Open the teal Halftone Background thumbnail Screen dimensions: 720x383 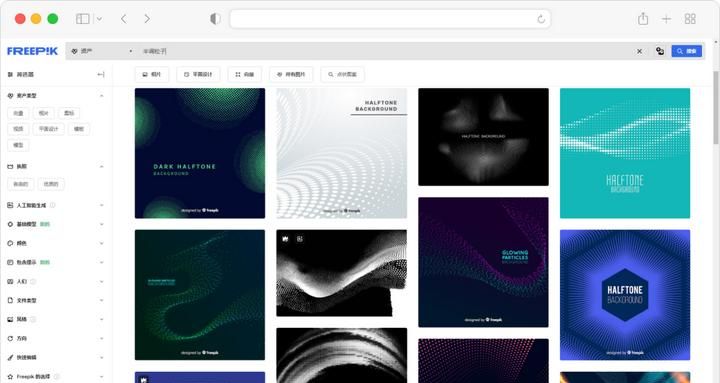[625, 153]
